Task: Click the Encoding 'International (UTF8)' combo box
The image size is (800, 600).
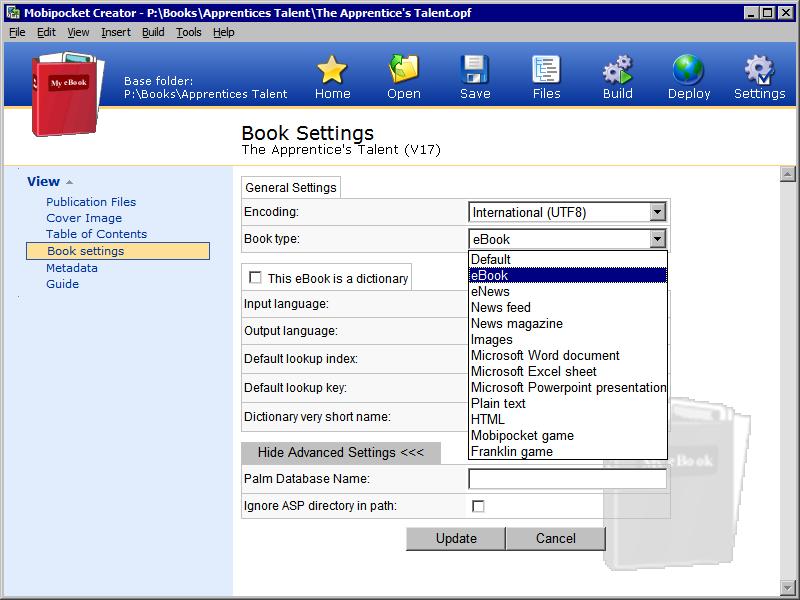Action: click(x=567, y=212)
